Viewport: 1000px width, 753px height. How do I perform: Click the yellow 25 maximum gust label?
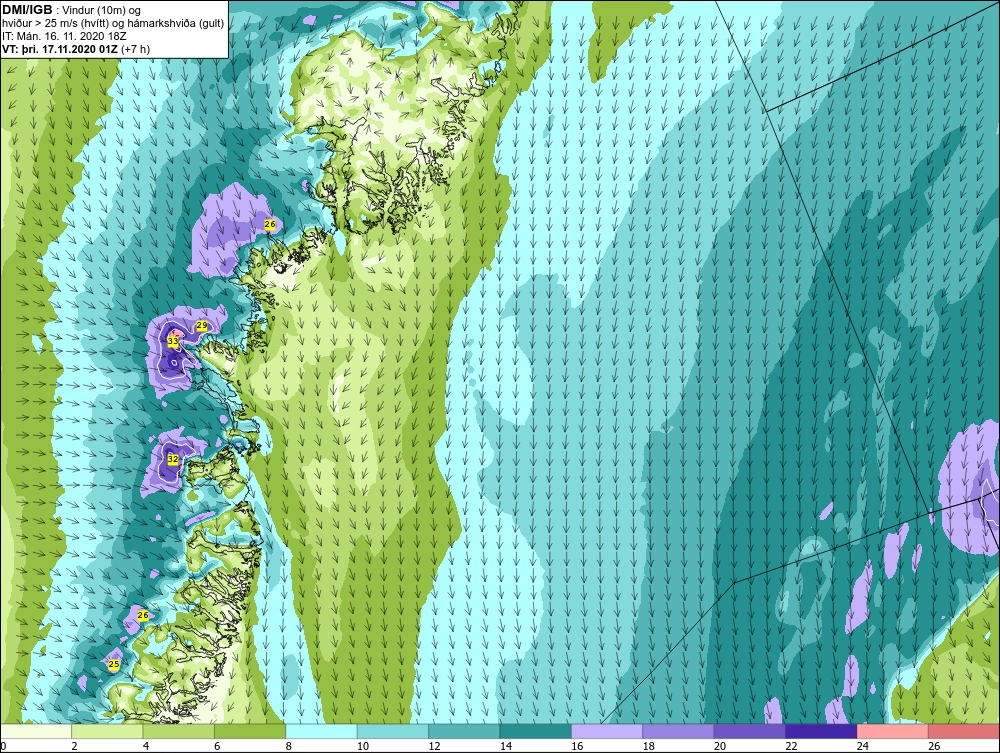(114, 664)
